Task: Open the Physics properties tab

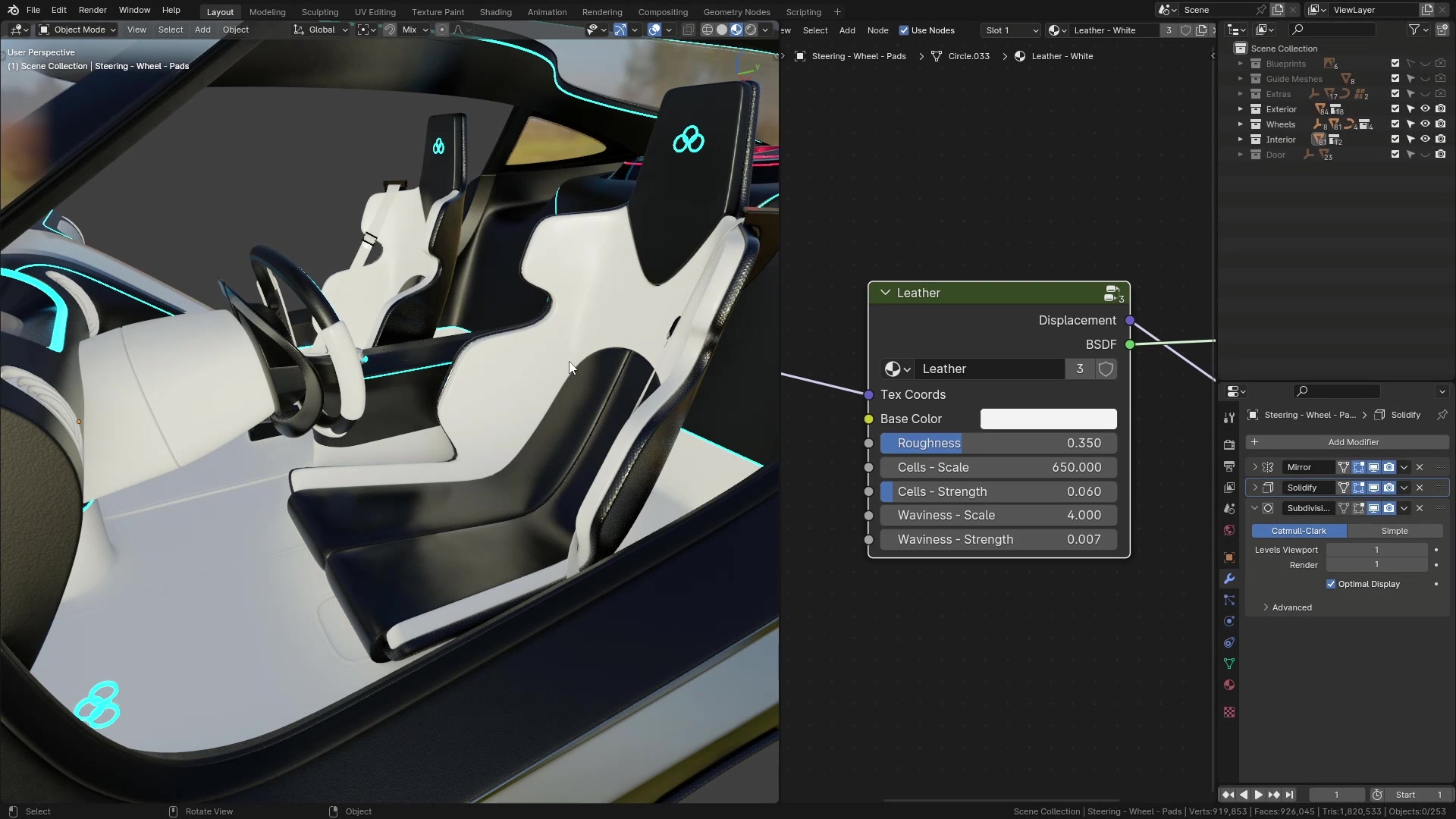Action: [x=1229, y=621]
